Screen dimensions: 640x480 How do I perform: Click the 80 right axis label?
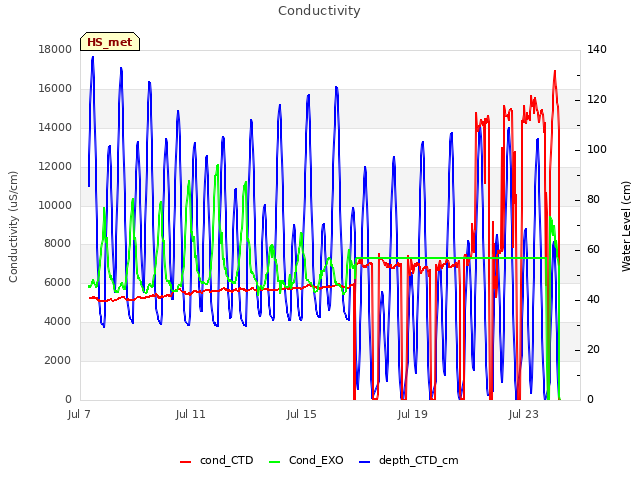[593, 200]
